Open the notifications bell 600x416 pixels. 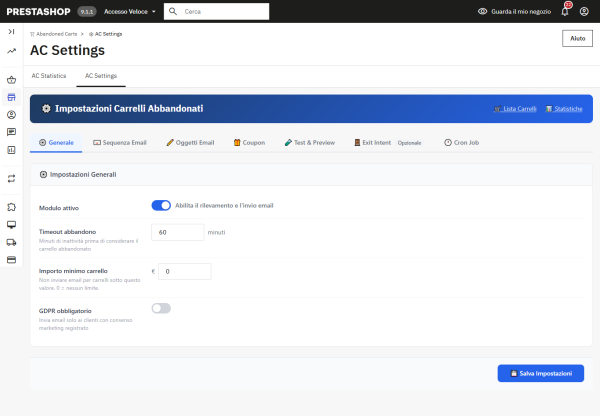click(x=565, y=11)
